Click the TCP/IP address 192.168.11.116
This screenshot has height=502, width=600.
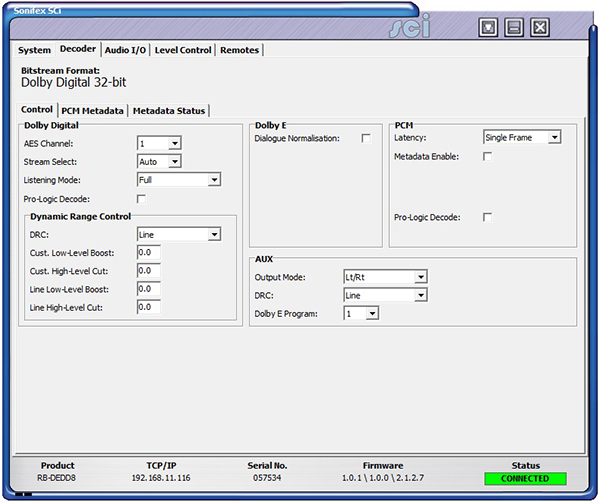coord(161,478)
